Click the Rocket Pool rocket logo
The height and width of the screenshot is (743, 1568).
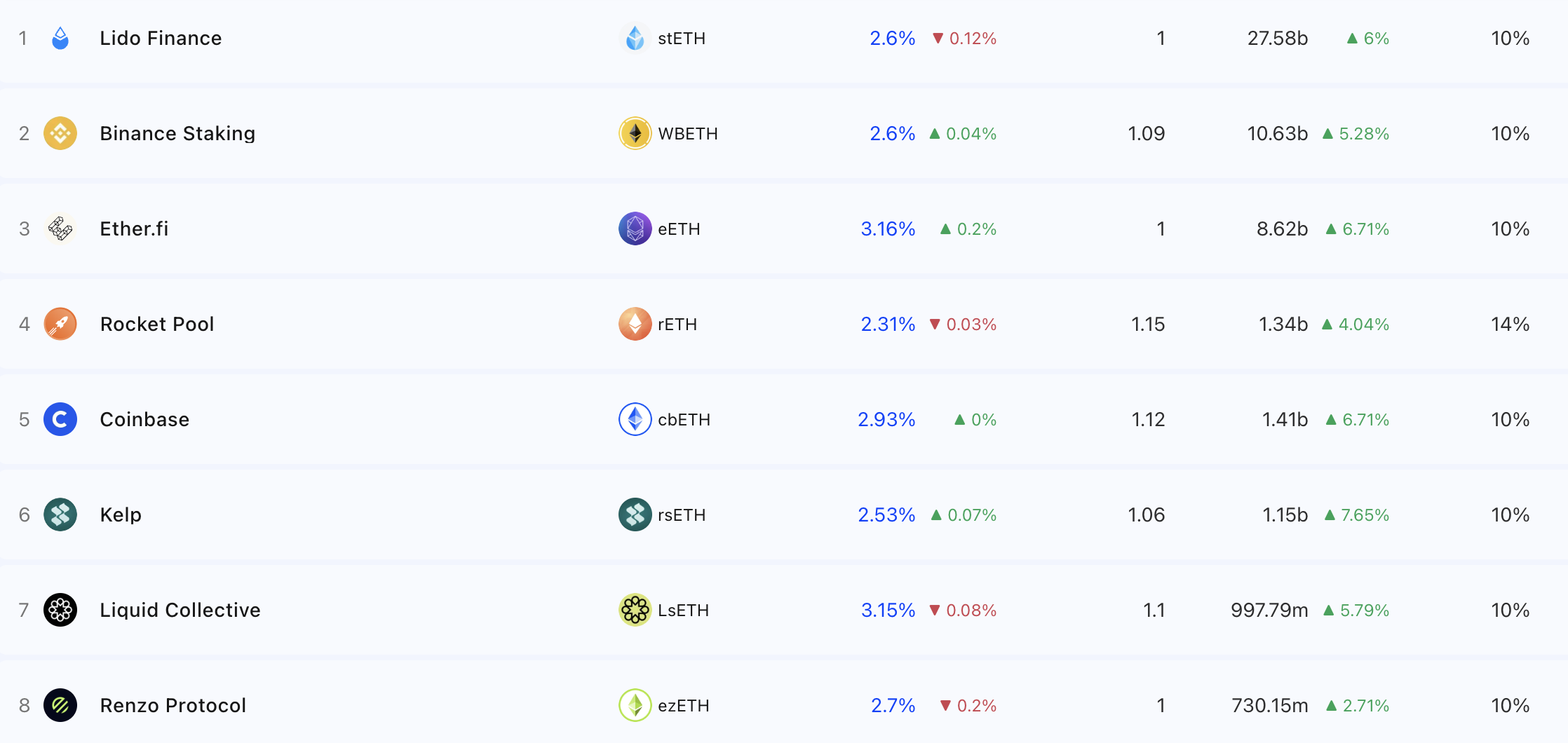point(60,324)
